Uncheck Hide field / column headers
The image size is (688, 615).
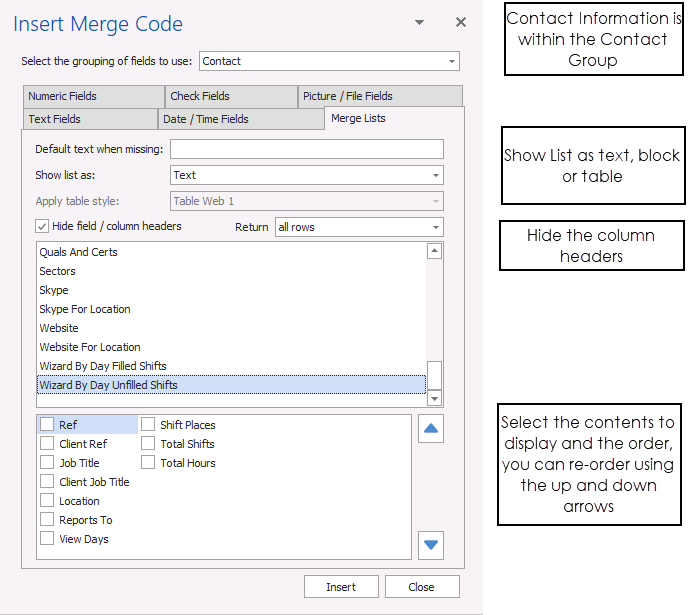(42, 227)
